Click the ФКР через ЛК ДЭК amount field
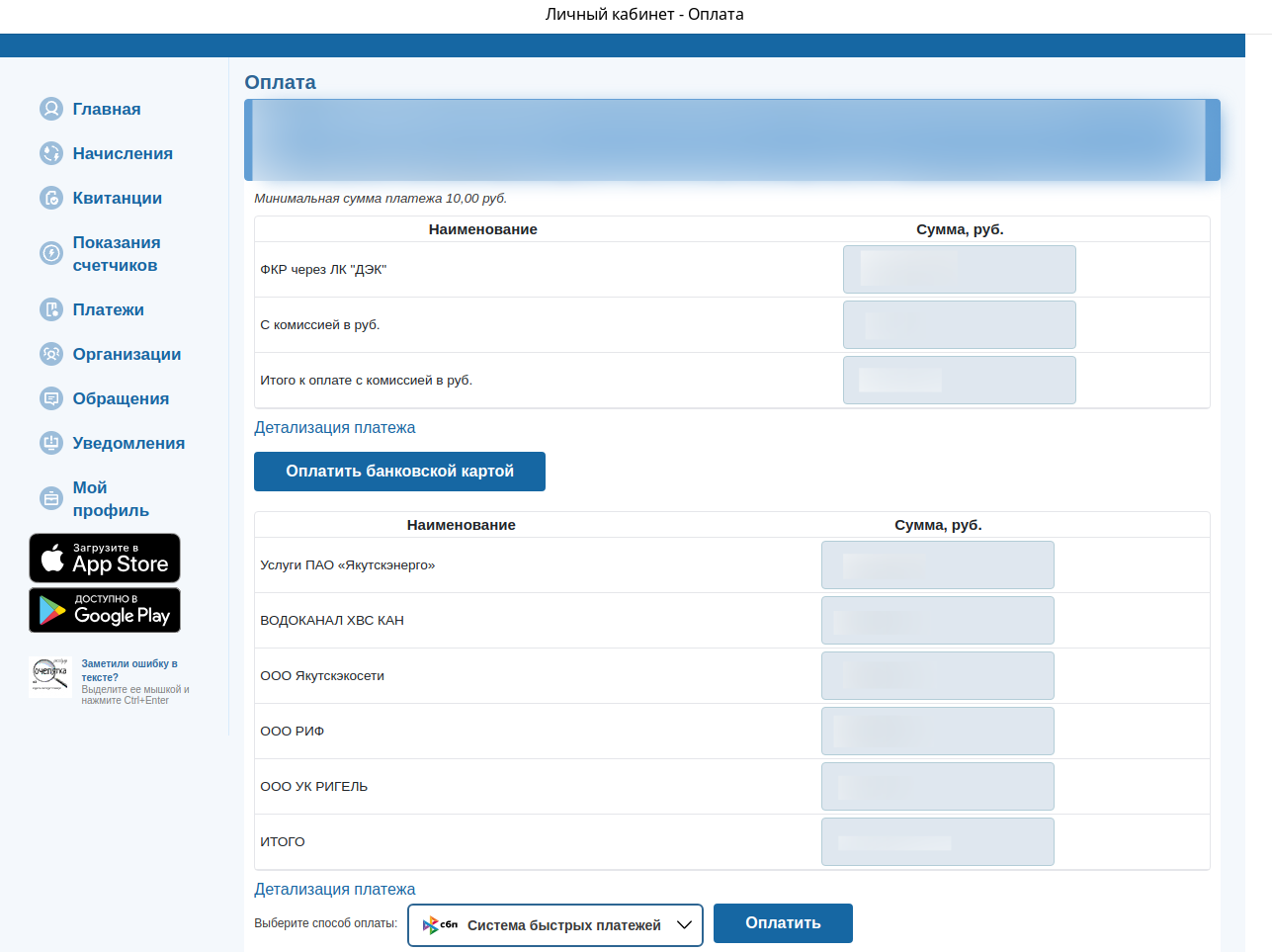1272x952 pixels. coord(959,270)
